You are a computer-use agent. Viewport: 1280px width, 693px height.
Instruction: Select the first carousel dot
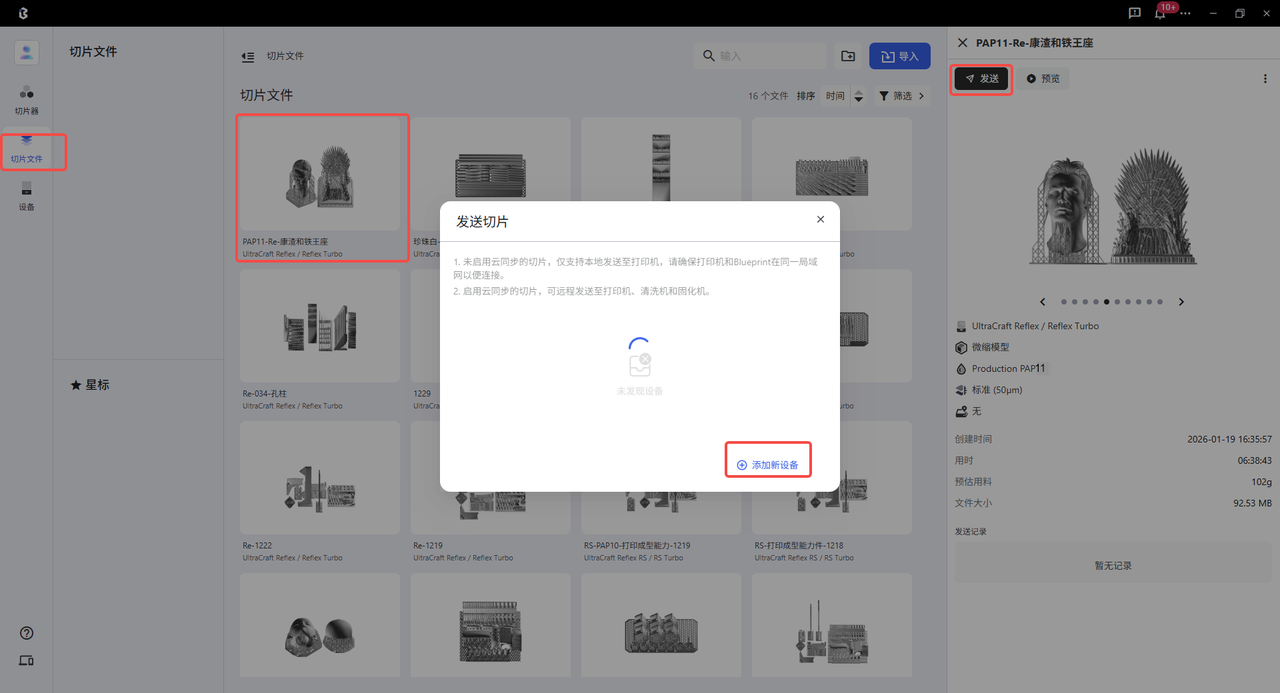tap(1062, 302)
